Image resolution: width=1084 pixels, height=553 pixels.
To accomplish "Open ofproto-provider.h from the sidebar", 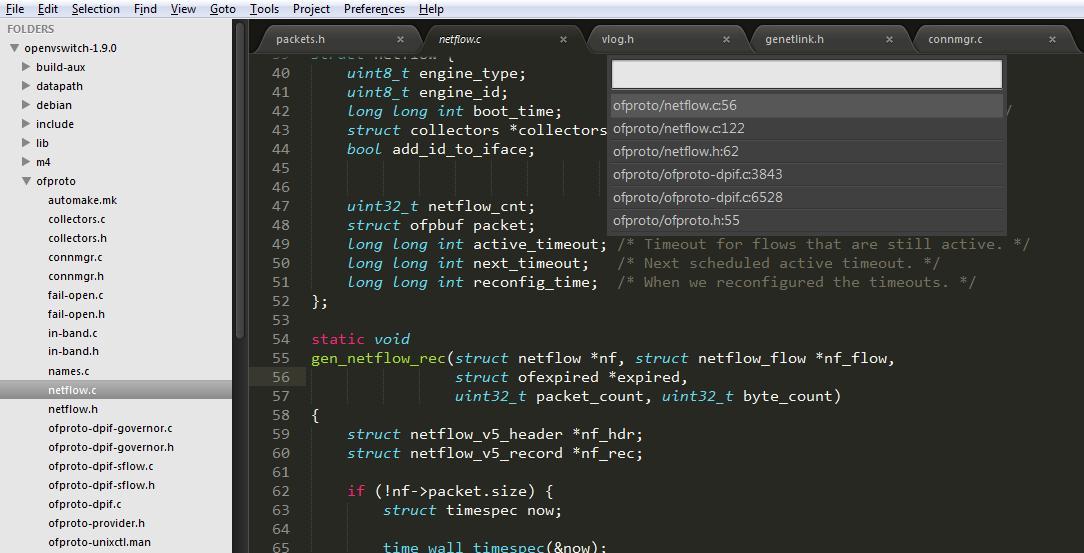I will coord(96,523).
